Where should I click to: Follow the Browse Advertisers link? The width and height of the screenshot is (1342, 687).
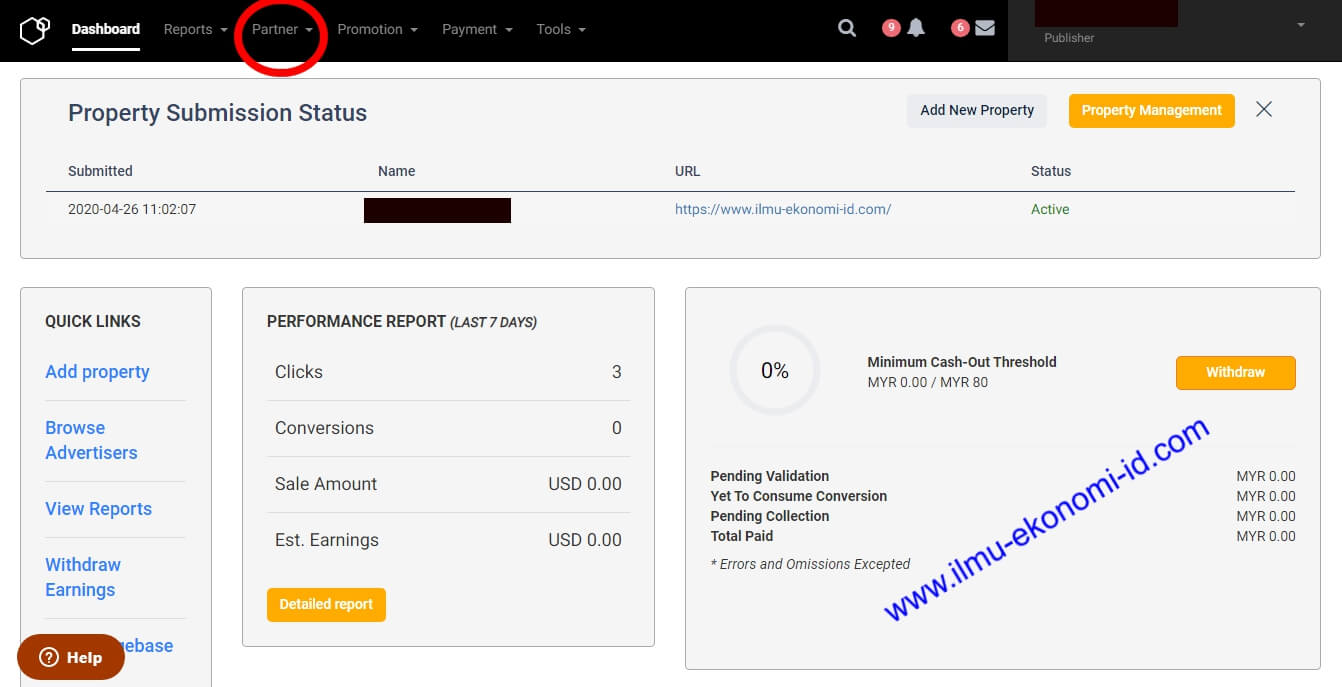tap(91, 440)
